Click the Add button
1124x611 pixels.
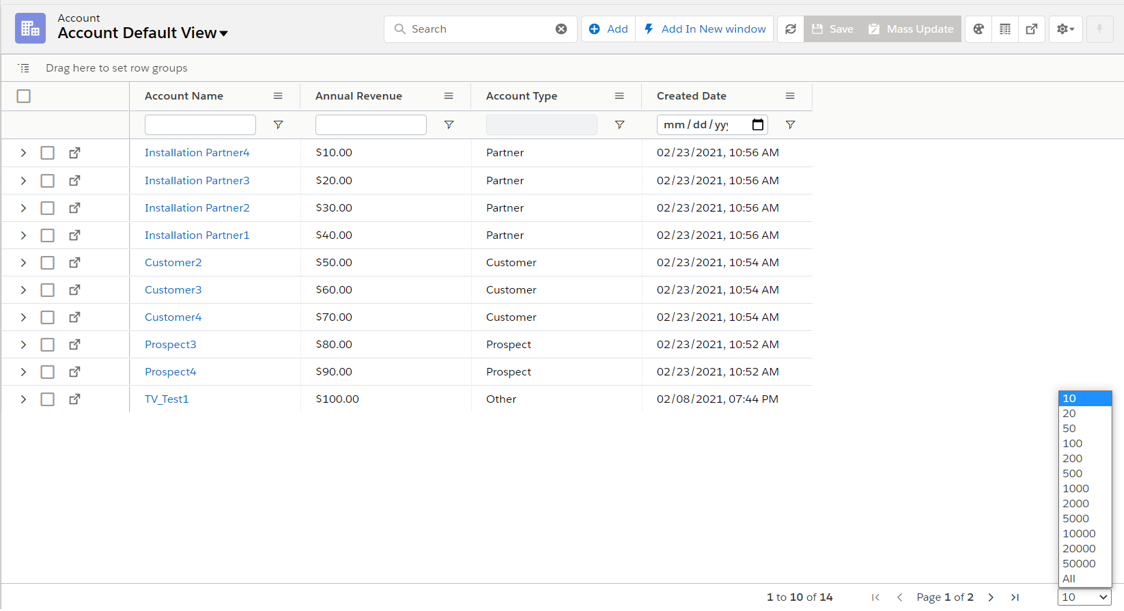coord(608,29)
